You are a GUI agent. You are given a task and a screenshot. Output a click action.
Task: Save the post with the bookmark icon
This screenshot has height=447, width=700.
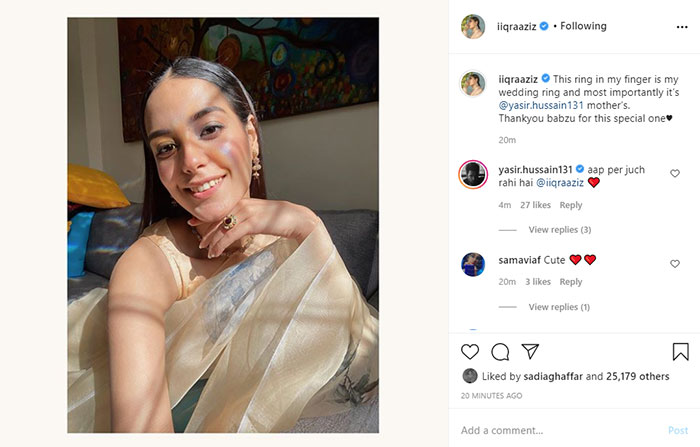click(680, 351)
